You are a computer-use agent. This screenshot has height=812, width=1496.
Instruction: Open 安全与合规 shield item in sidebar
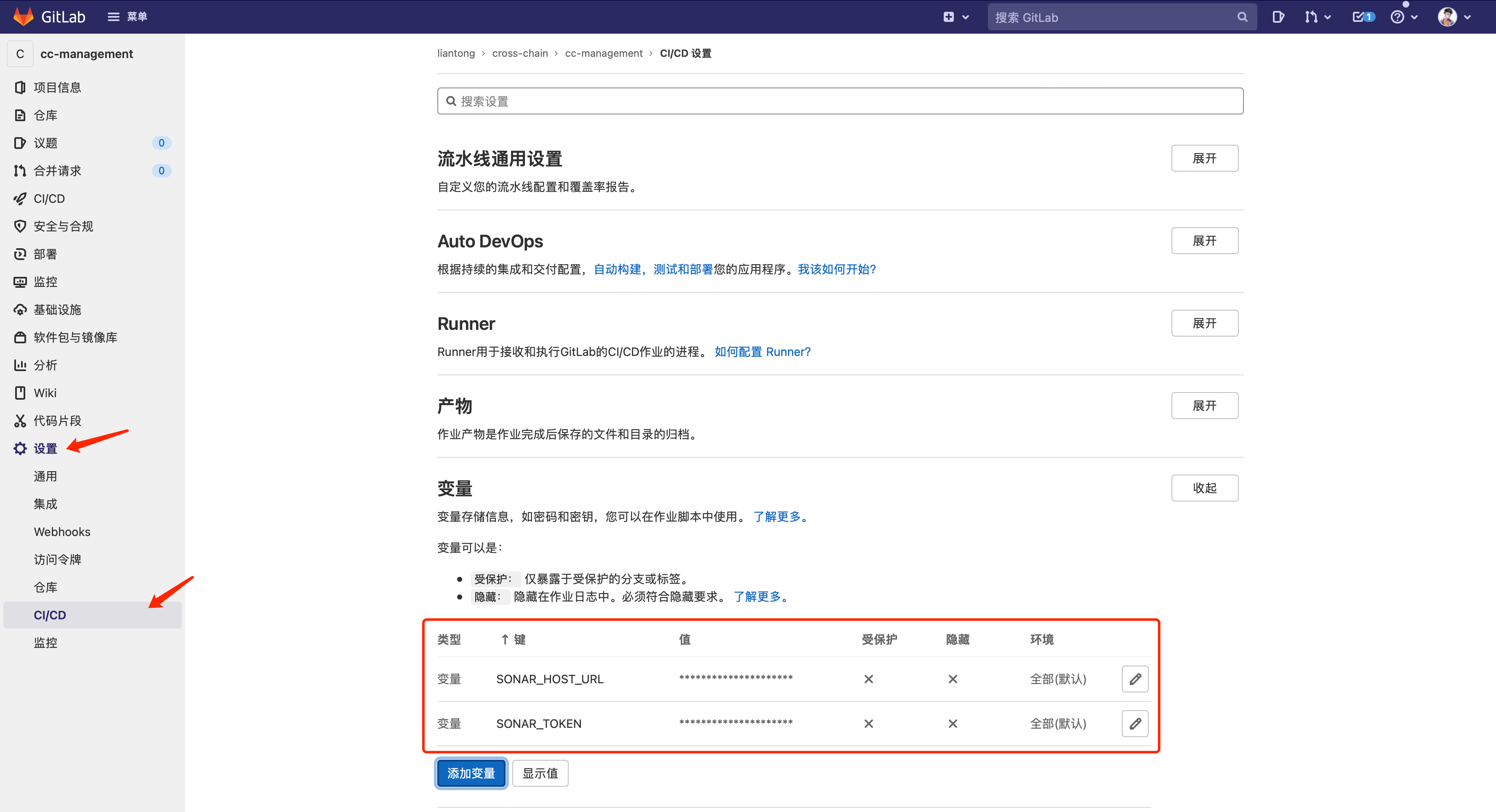click(x=63, y=226)
